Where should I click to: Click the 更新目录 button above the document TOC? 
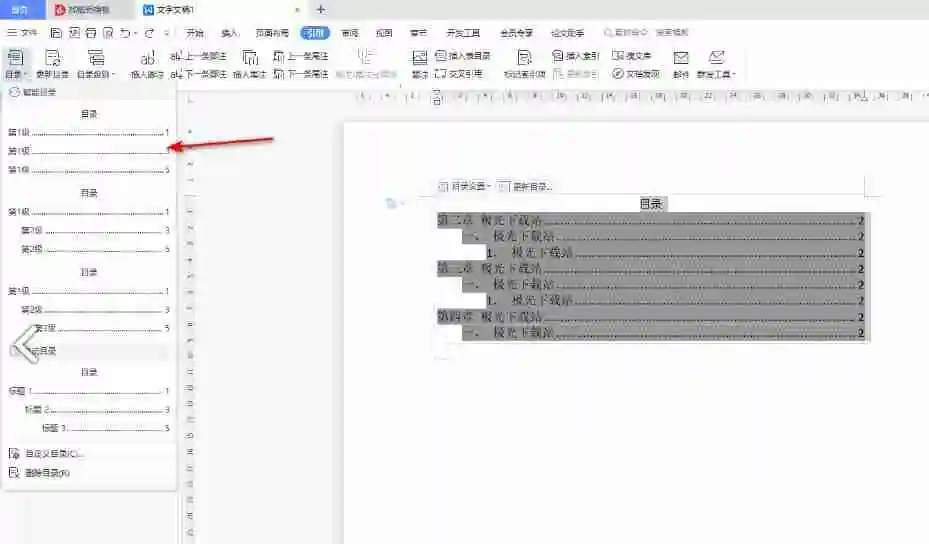point(525,187)
